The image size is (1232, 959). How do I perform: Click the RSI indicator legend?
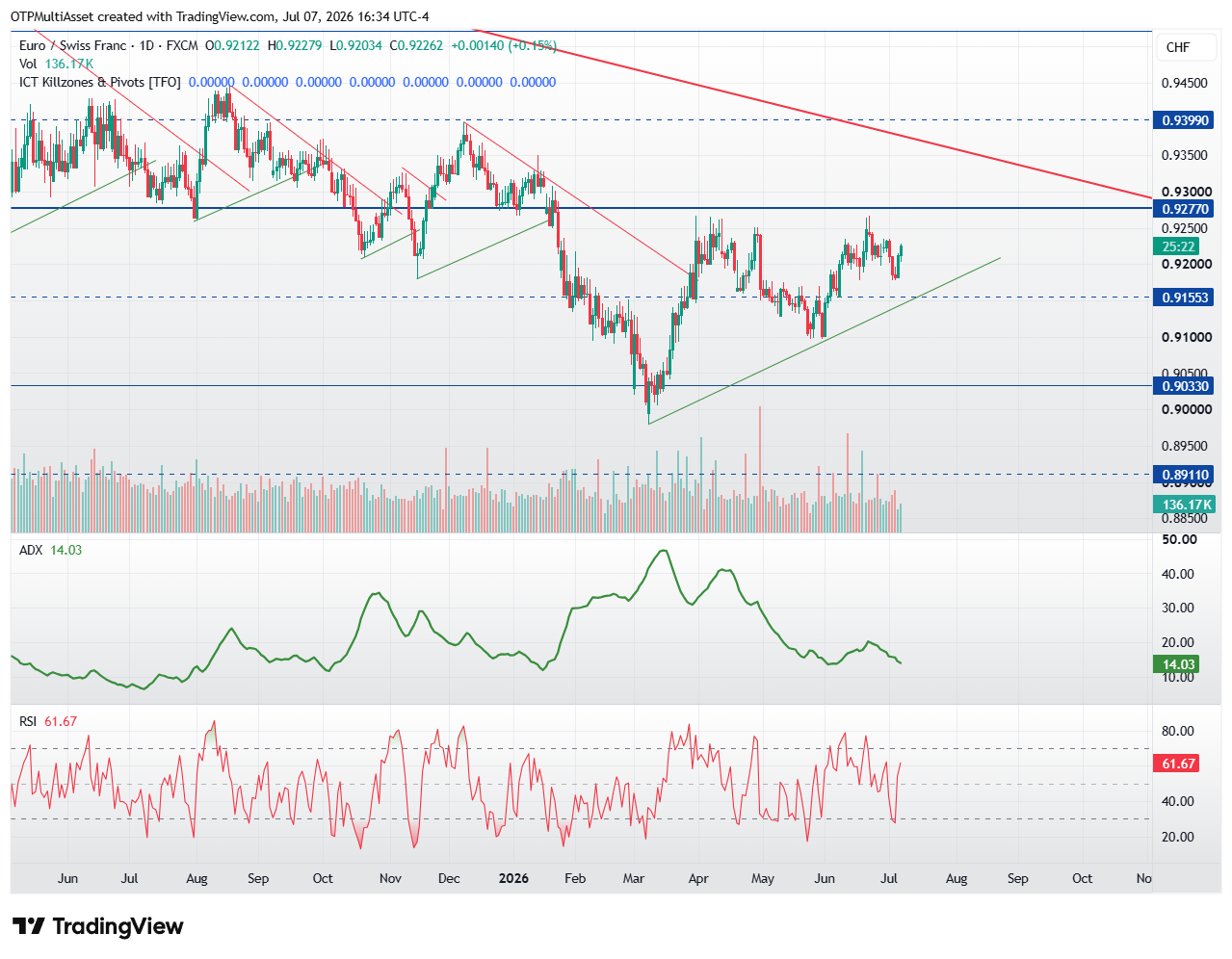(x=48, y=721)
